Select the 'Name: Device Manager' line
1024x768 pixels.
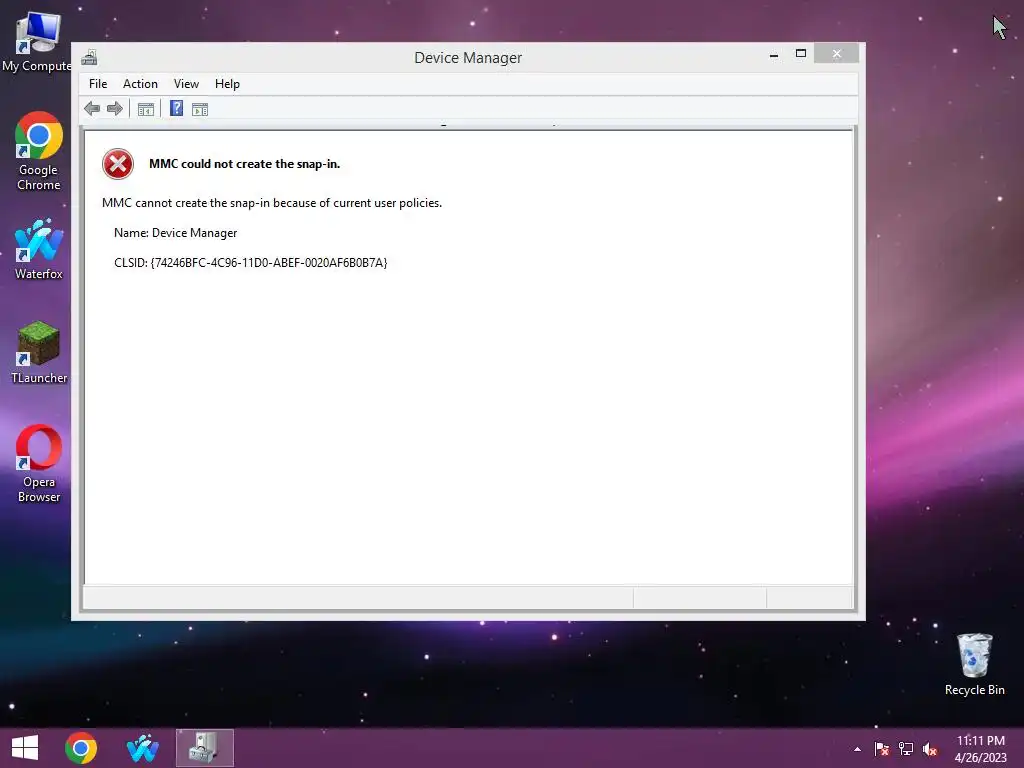pyautogui.click(x=175, y=233)
